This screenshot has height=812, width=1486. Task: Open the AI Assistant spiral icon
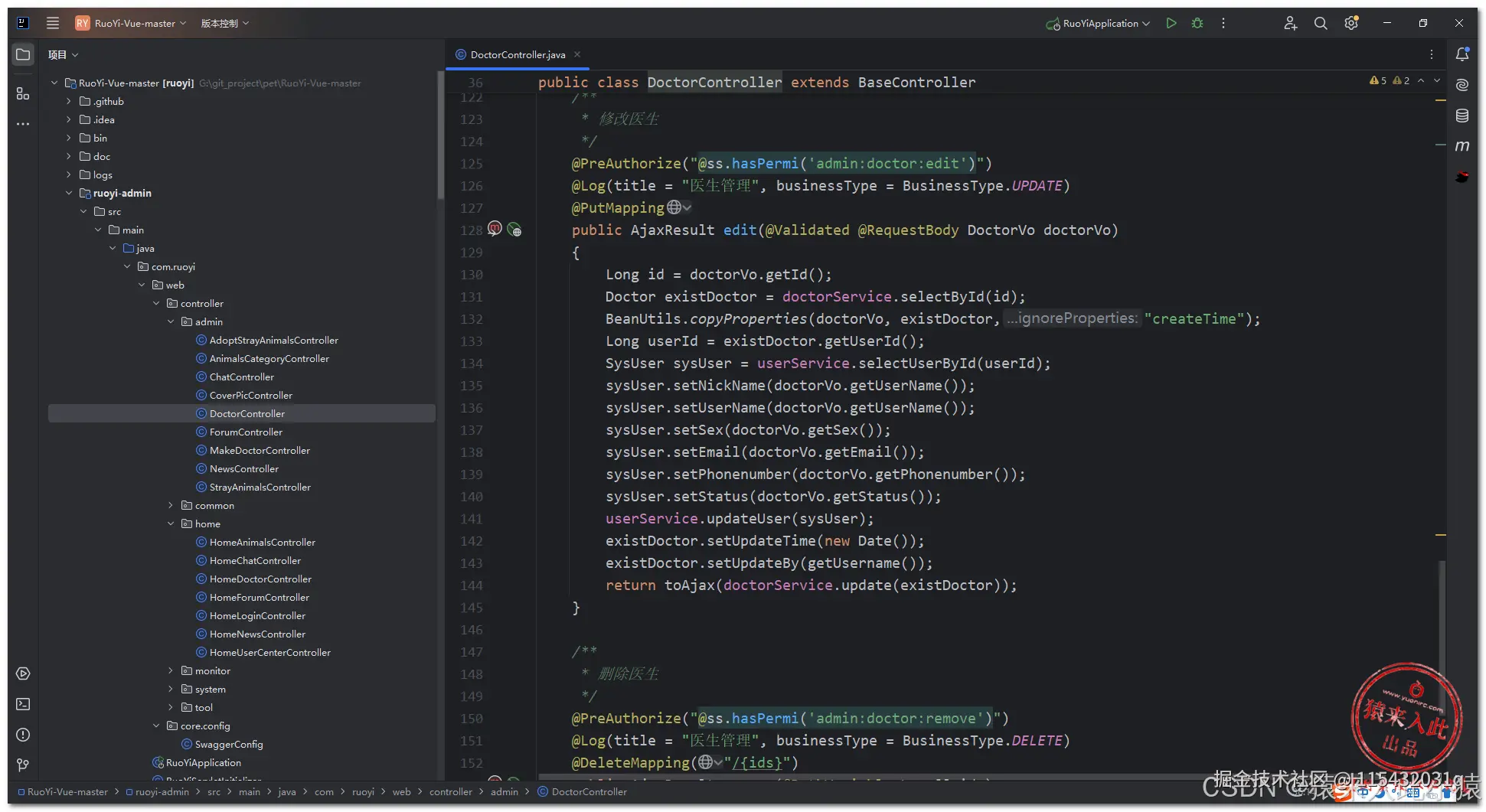click(x=1462, y=84)
